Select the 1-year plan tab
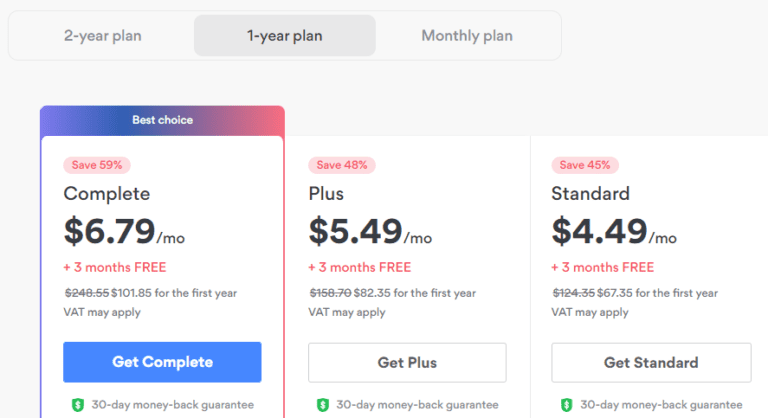This screenshot has width=768, height=418. point(285,36)
